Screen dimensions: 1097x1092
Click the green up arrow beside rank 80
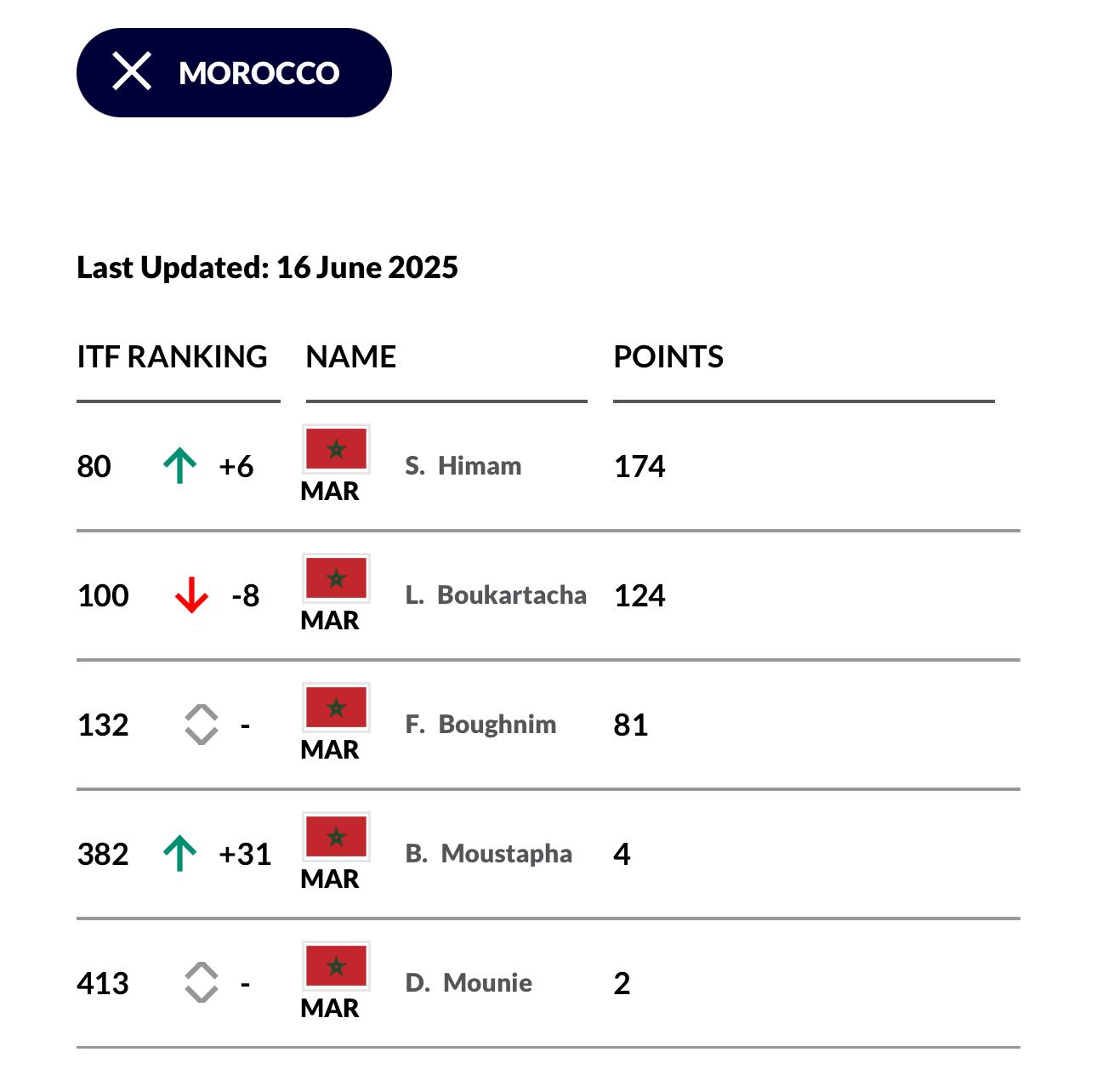(179, 466)
